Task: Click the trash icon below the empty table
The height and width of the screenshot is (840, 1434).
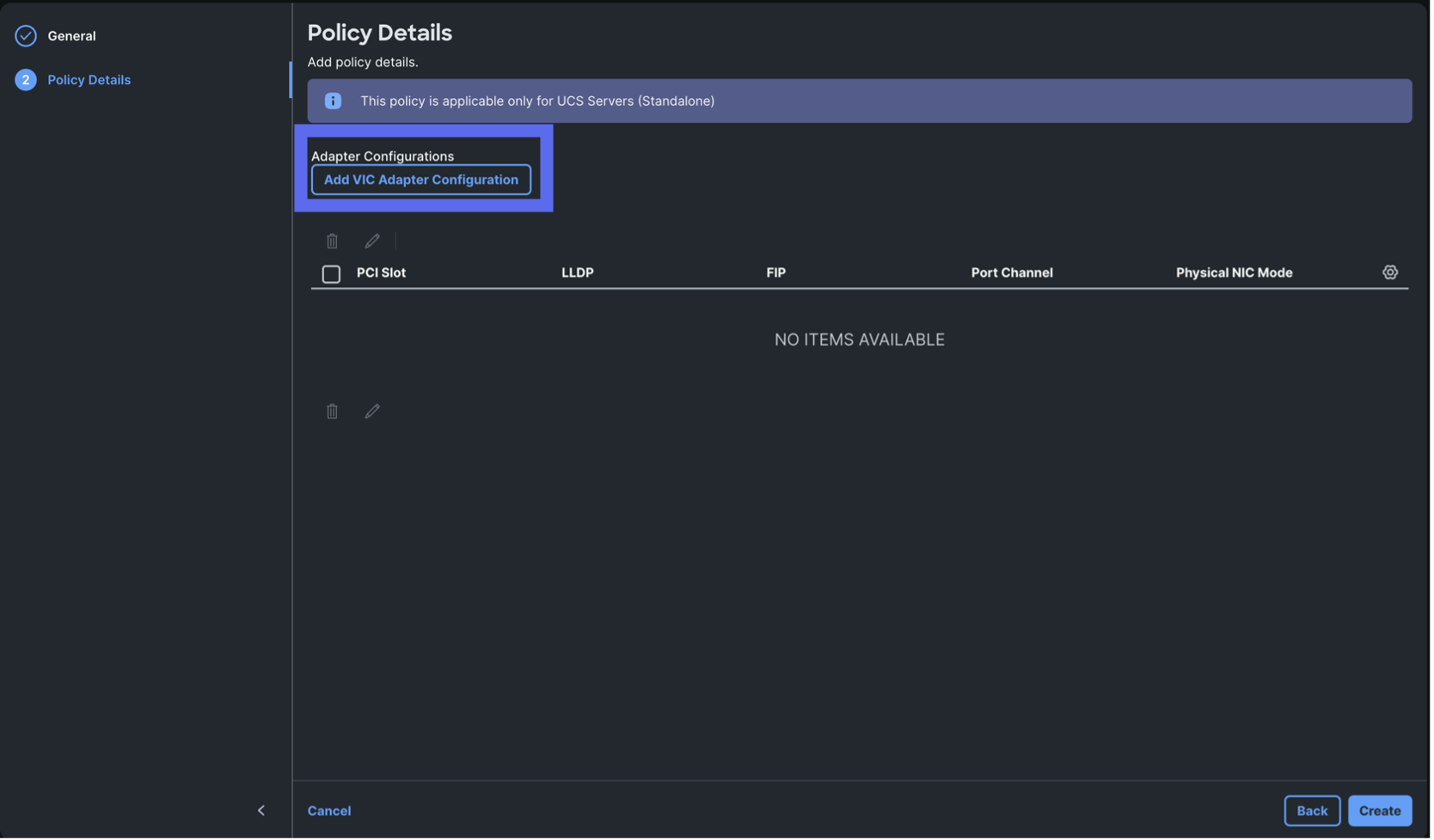Action: coord(333,411)
